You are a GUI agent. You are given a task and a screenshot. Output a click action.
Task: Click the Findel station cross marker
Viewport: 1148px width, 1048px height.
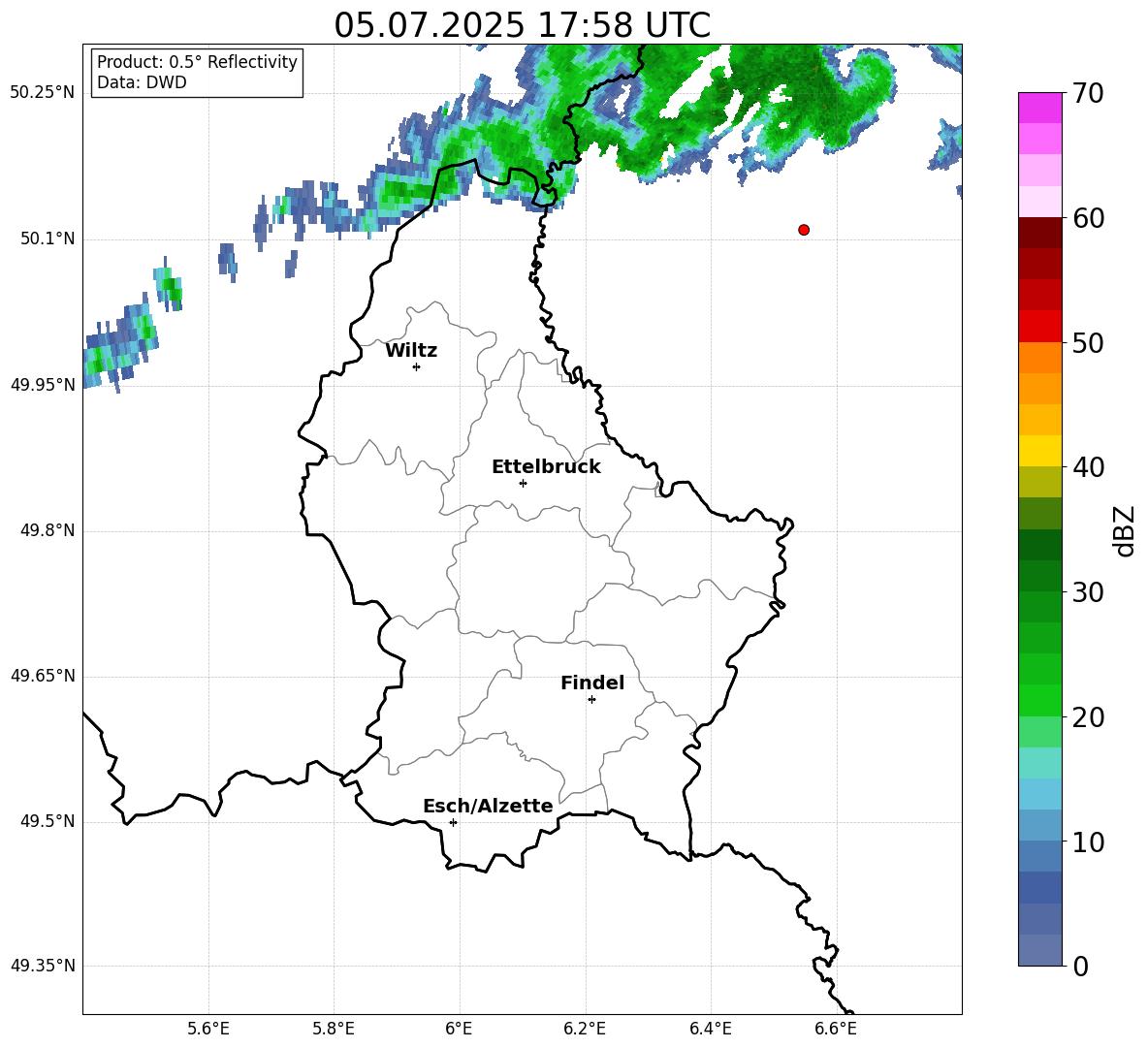tap(591, 700)
